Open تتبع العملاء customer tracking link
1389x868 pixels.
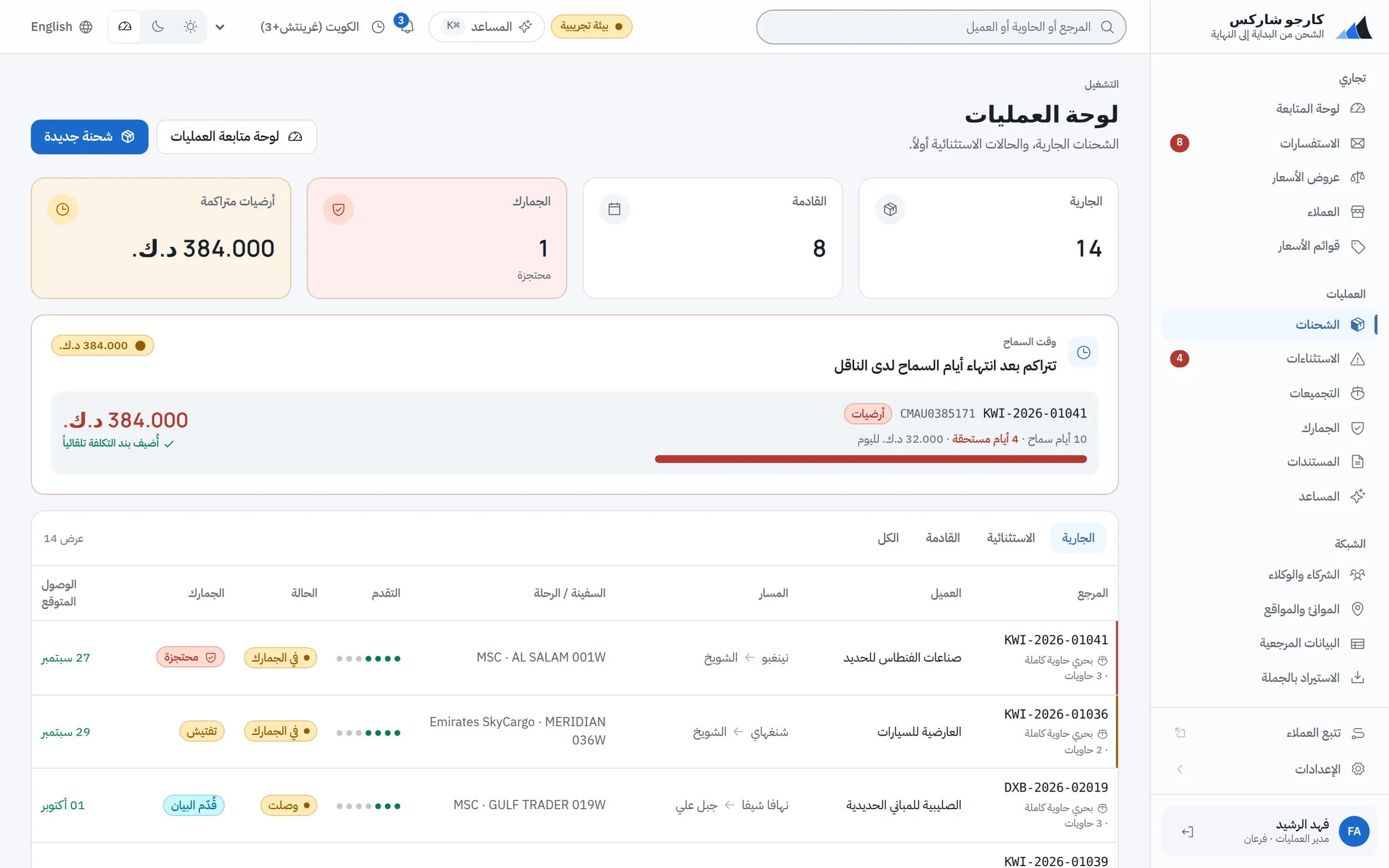point(1269,733)
